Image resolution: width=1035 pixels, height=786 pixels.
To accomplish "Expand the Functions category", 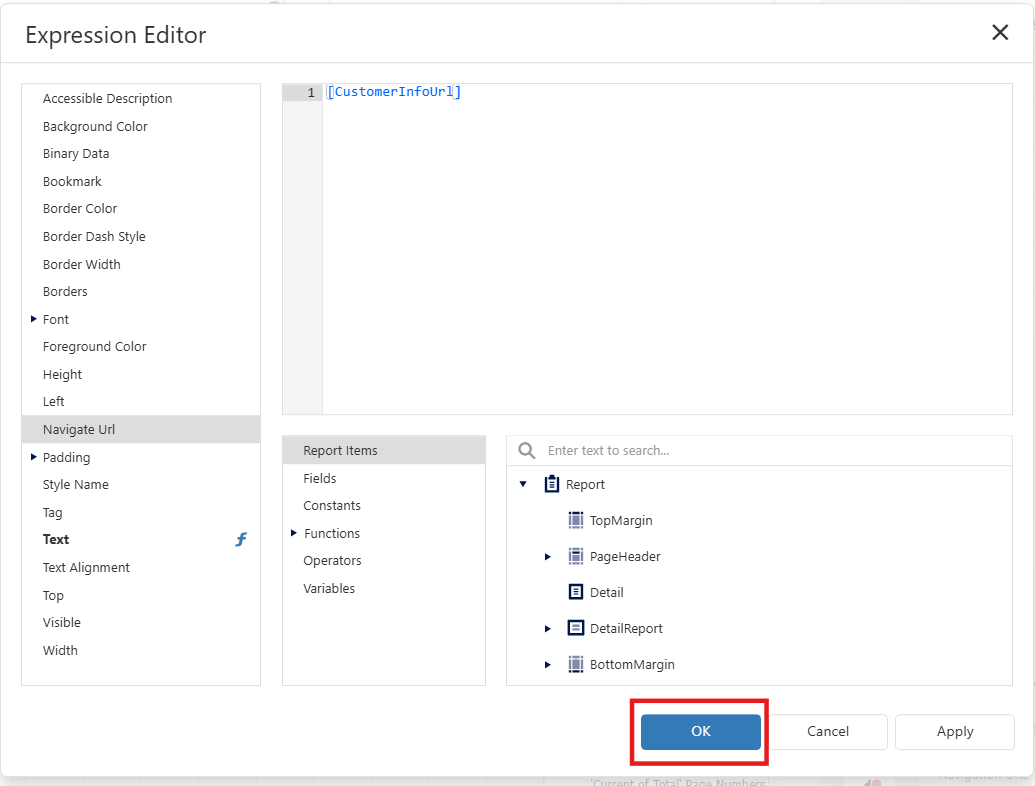I will coord(294,533).
